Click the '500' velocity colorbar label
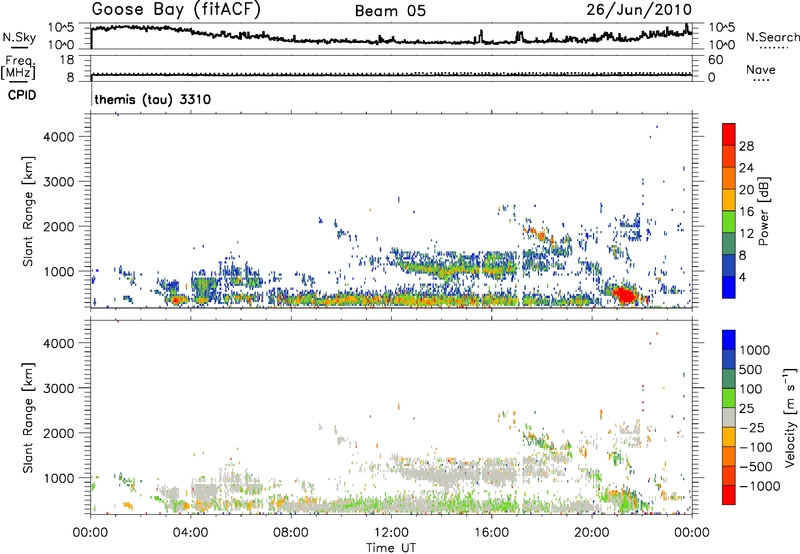This screenshot has width=800, height=554. (x=751, y=370)
